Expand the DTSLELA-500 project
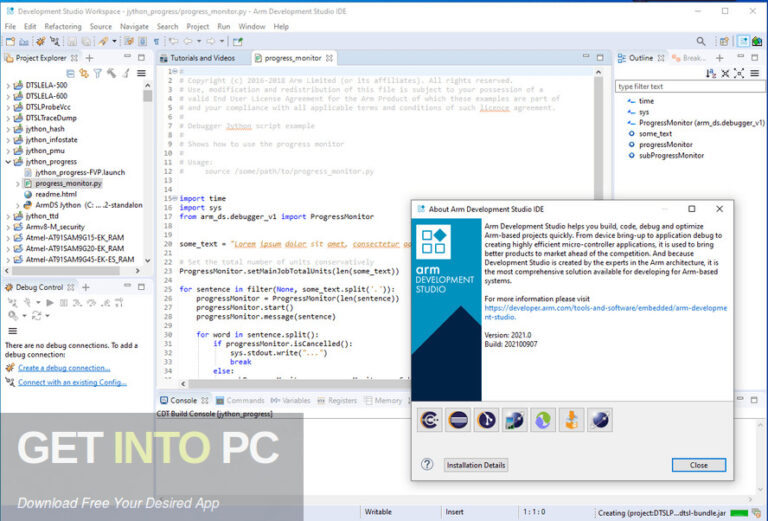Image resolution: width=768 pixels, height=521 pixels. click(8, 85)
